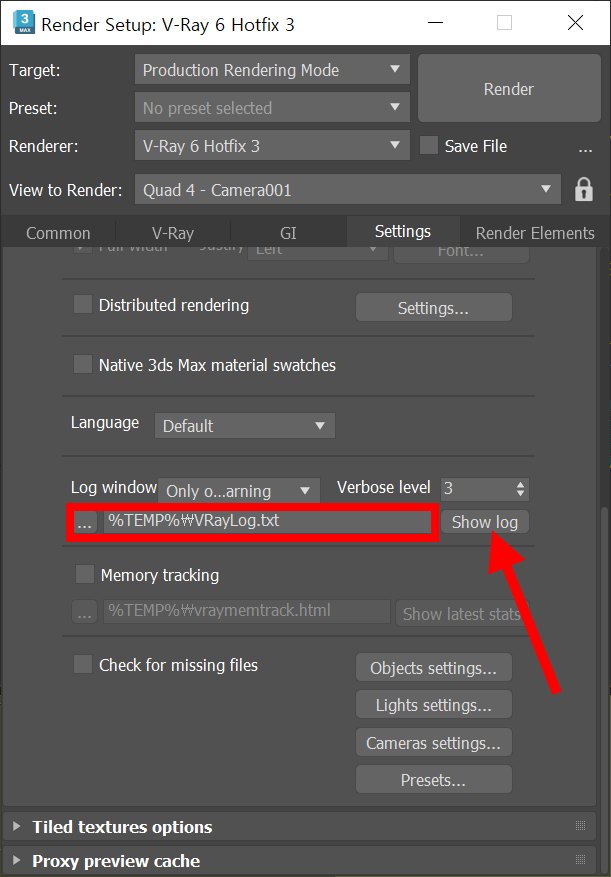This screenshot has width=611, height=877.
Task: Enable Distributed rendering checkbox
Action: (83, 305)
